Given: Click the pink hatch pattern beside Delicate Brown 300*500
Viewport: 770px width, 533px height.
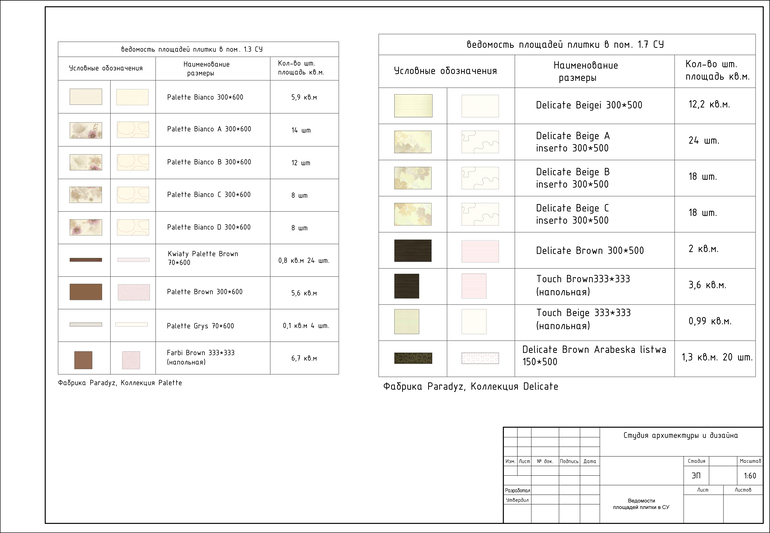Looking at the screenshot, I should (479, 250).
